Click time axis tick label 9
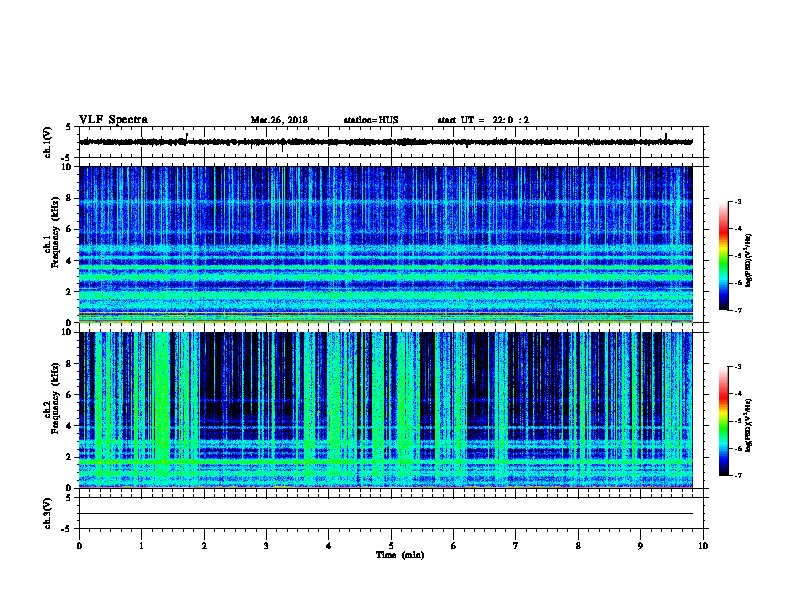792x612 pixels. click(640, 546)
